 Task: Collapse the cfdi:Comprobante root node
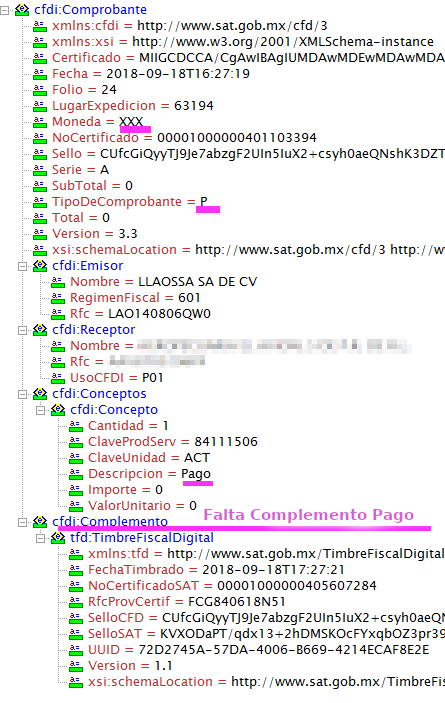point(4,10)
